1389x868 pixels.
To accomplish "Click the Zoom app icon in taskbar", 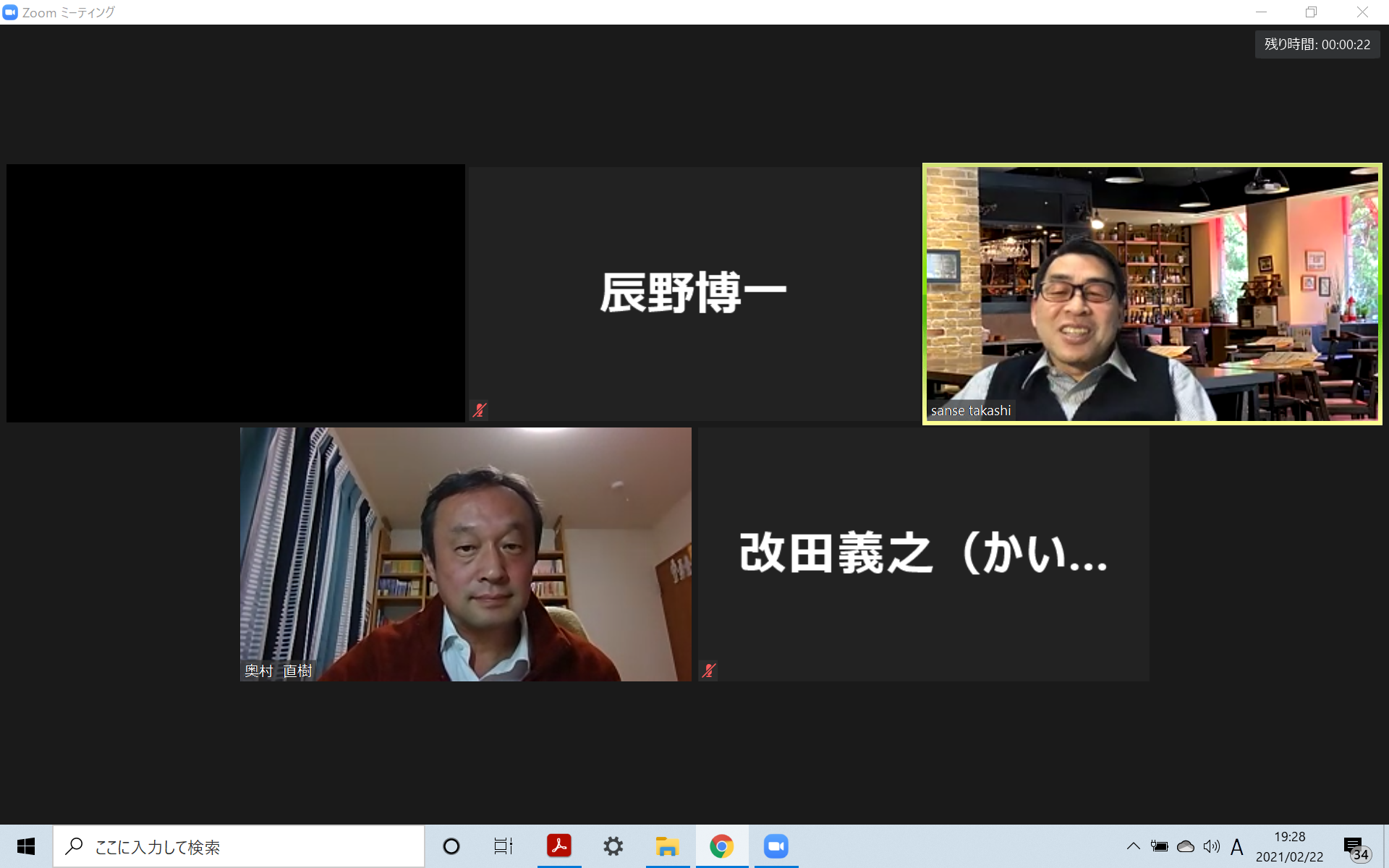I will click(776, 846).
